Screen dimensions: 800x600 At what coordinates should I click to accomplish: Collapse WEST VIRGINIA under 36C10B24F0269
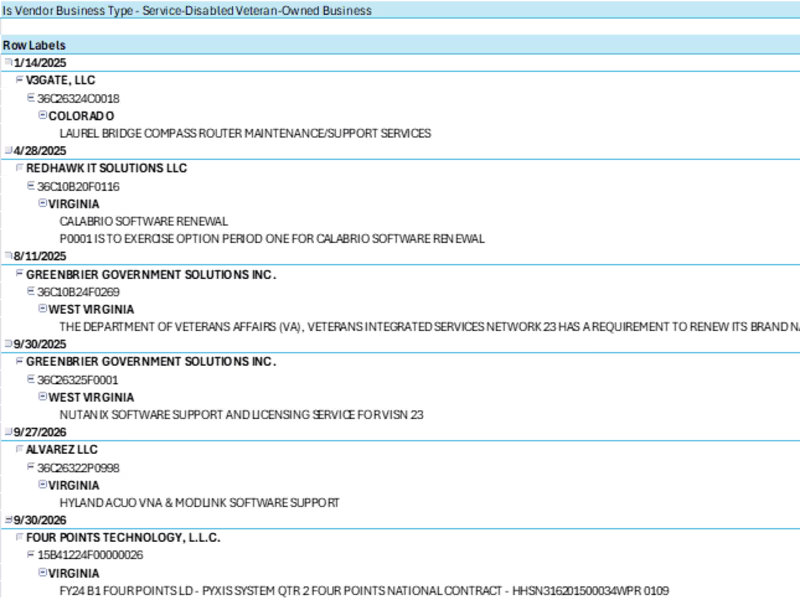(x=43, y=309)
